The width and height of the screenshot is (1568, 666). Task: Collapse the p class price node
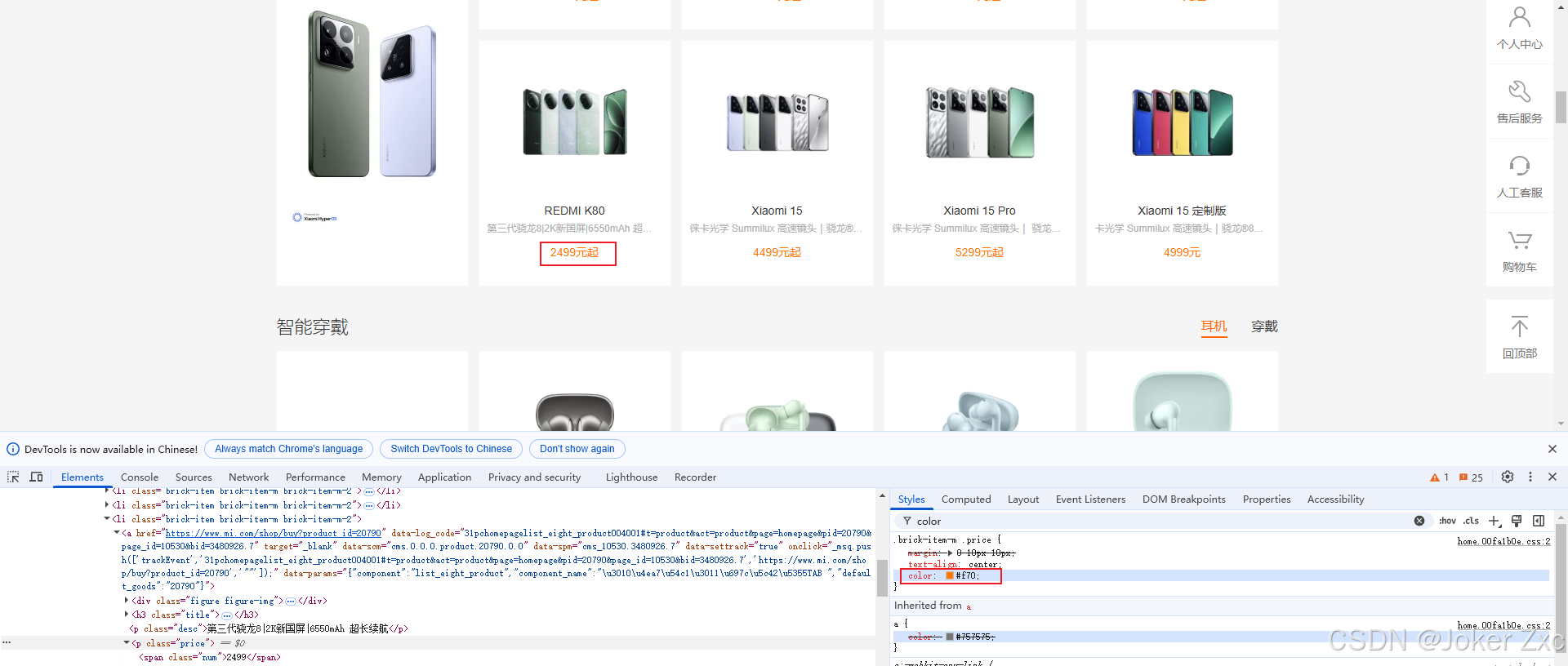point(126,643)
